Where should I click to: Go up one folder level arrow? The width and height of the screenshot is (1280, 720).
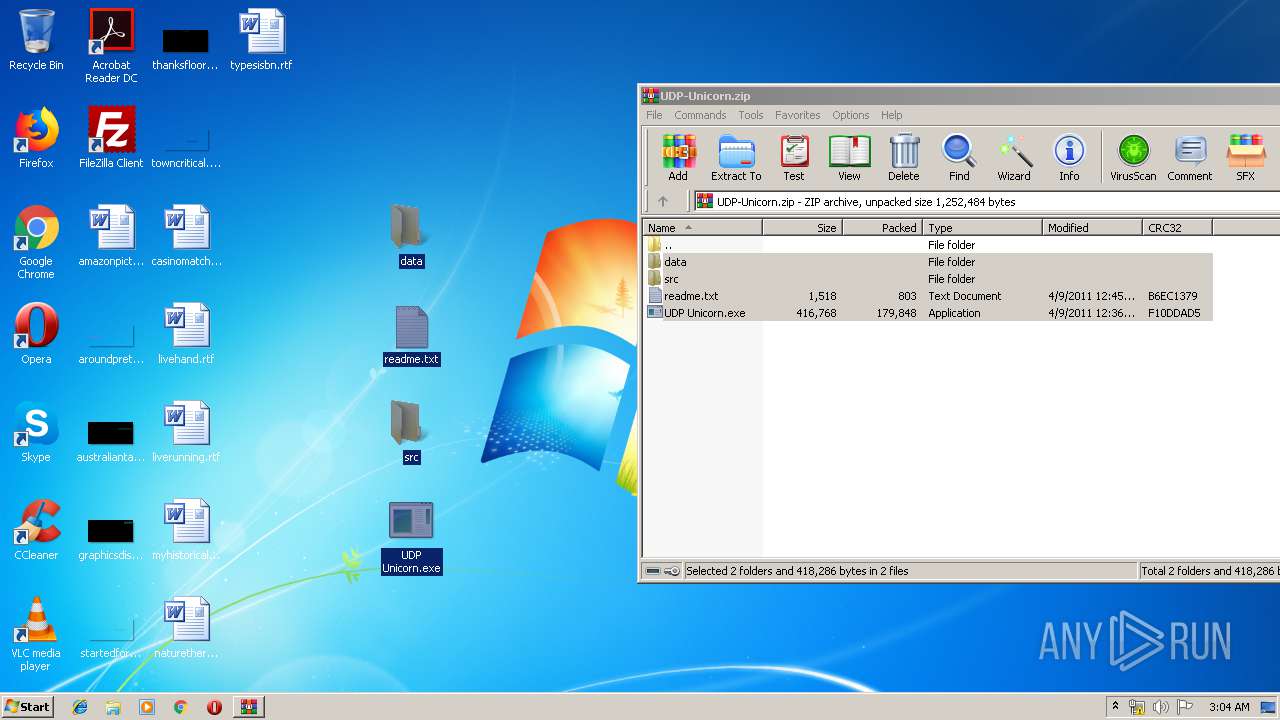point(662,201)
